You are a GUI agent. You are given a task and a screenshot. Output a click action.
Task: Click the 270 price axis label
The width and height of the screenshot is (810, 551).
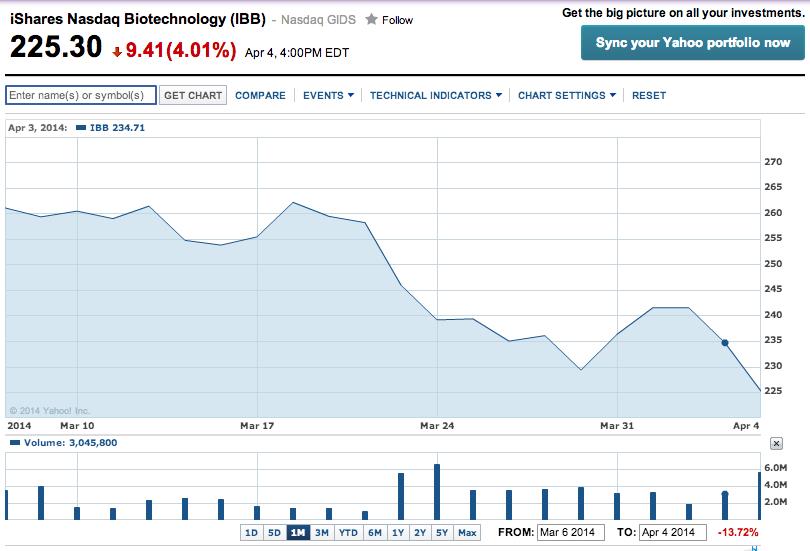coord(773,162)
